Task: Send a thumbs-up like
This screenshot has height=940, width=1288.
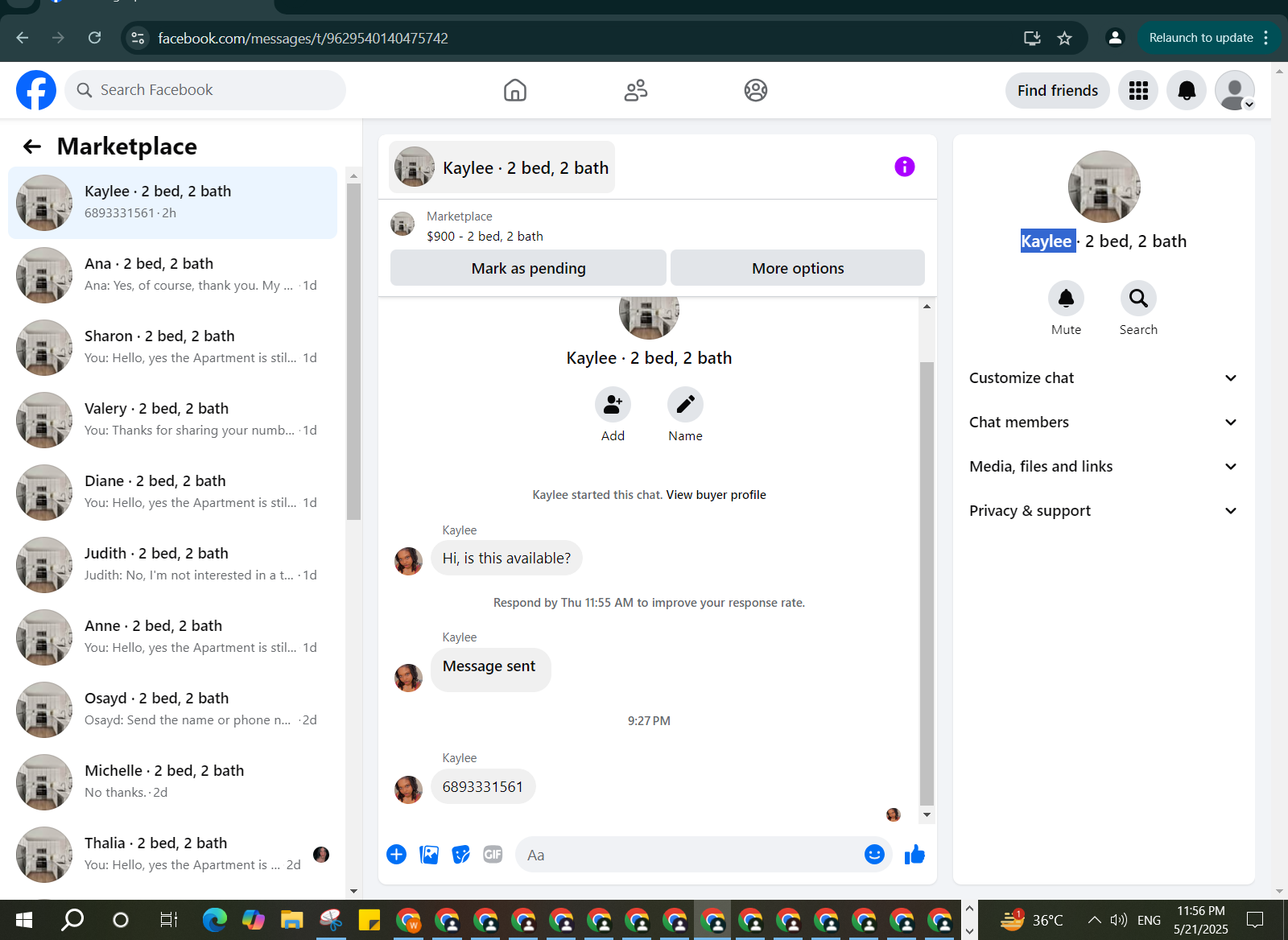Action: coord(914,855)
